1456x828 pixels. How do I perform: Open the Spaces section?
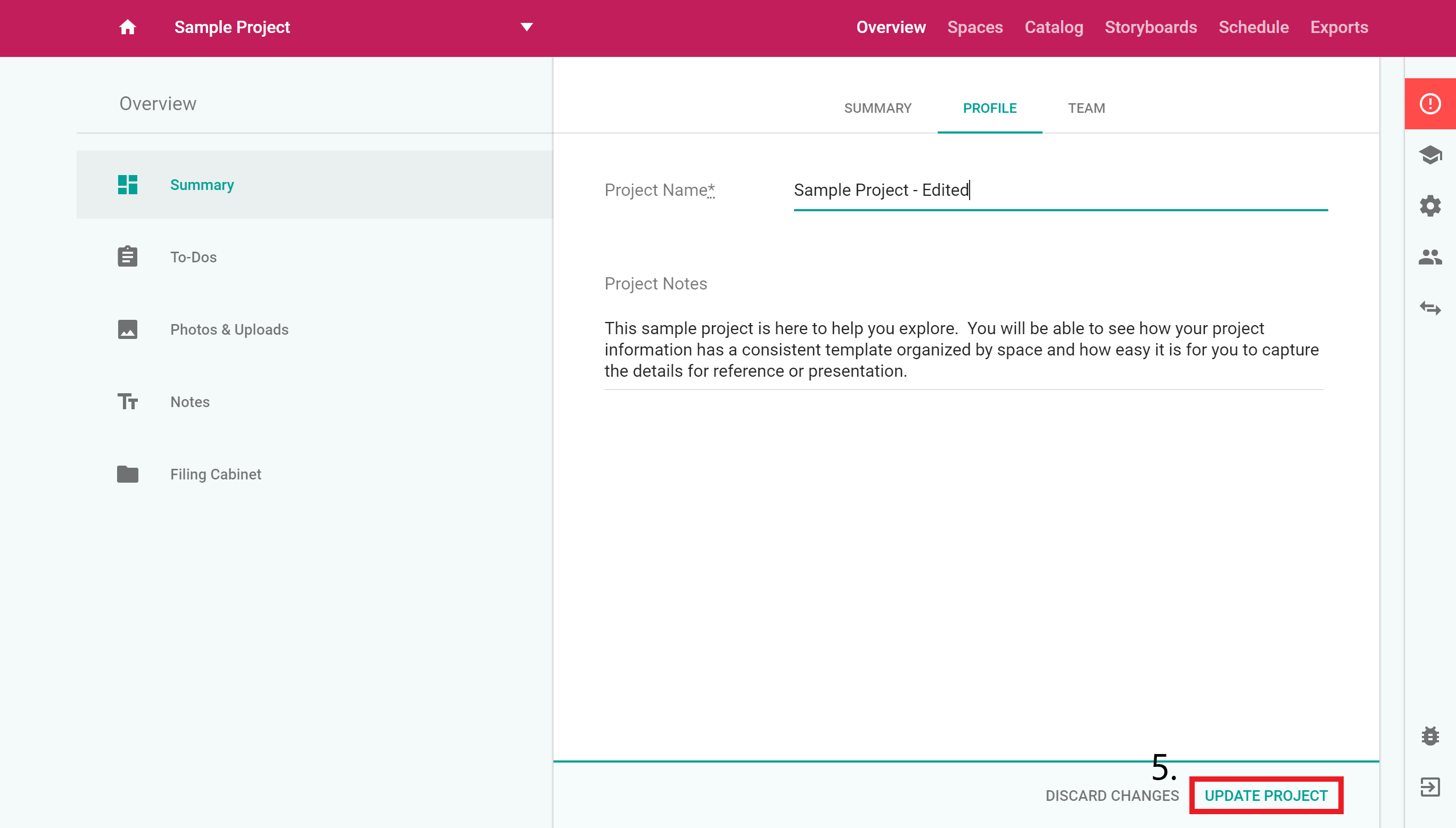pyautogui.click(x=975, y=27)
